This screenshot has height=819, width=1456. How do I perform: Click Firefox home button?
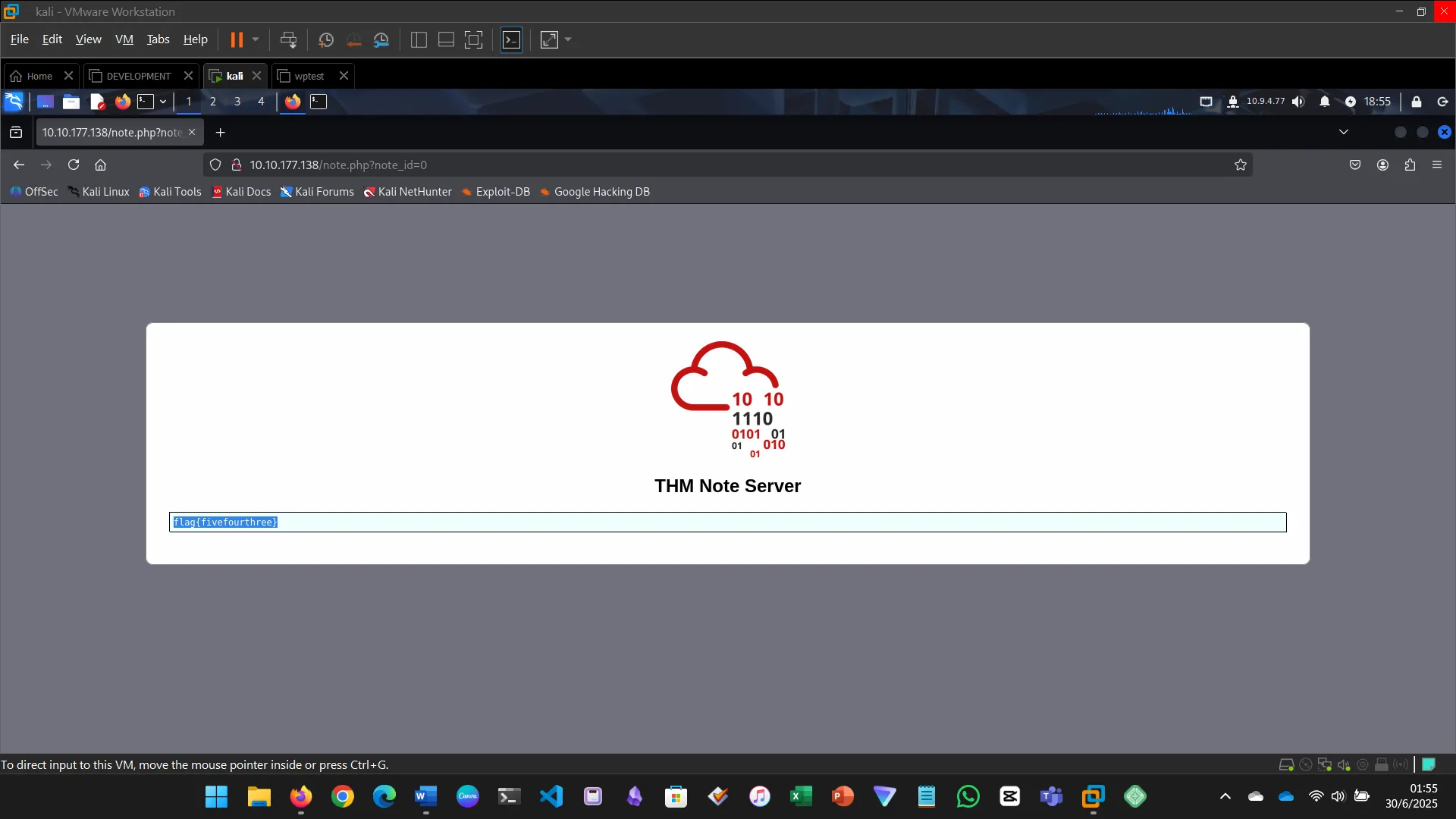click(100, 165)
